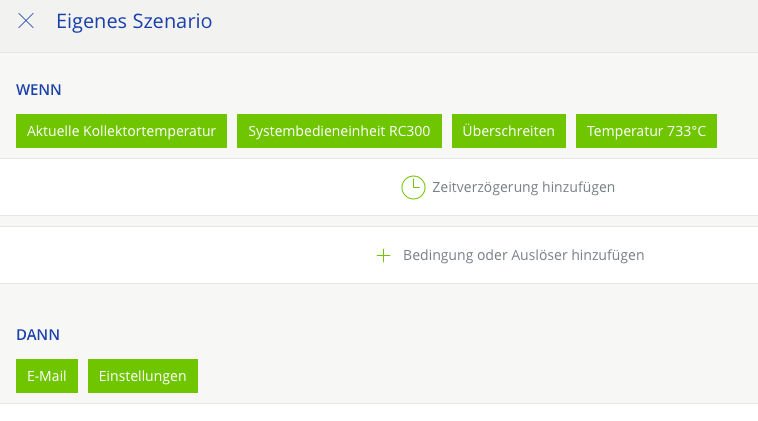Click blank header area right of title
This screenshot has height=421, width=758.
500,21
